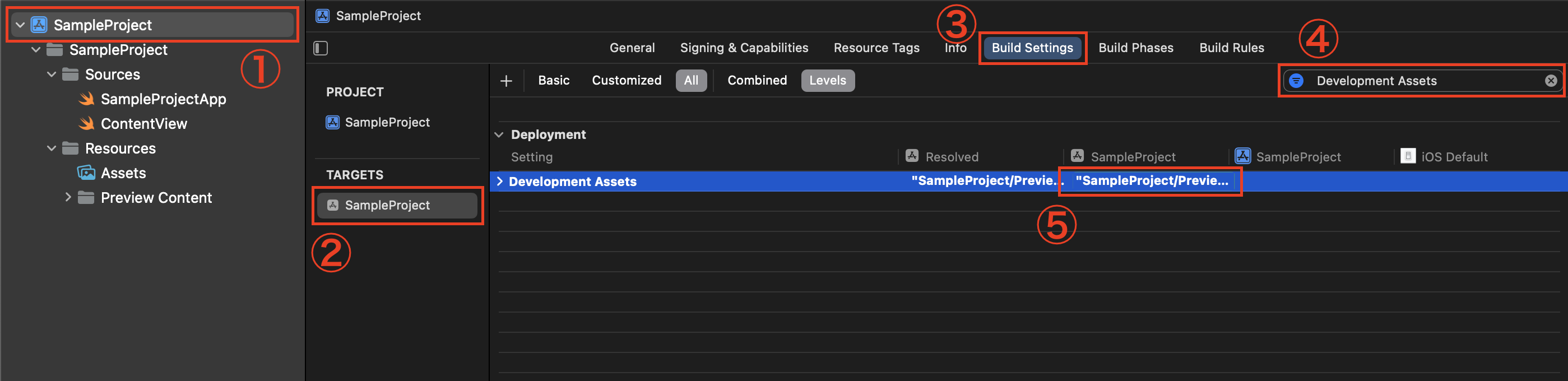Click the sidebar toggle icon in the editor
The width and height of the screenshot is (1568, 381).
pos(321,48)
